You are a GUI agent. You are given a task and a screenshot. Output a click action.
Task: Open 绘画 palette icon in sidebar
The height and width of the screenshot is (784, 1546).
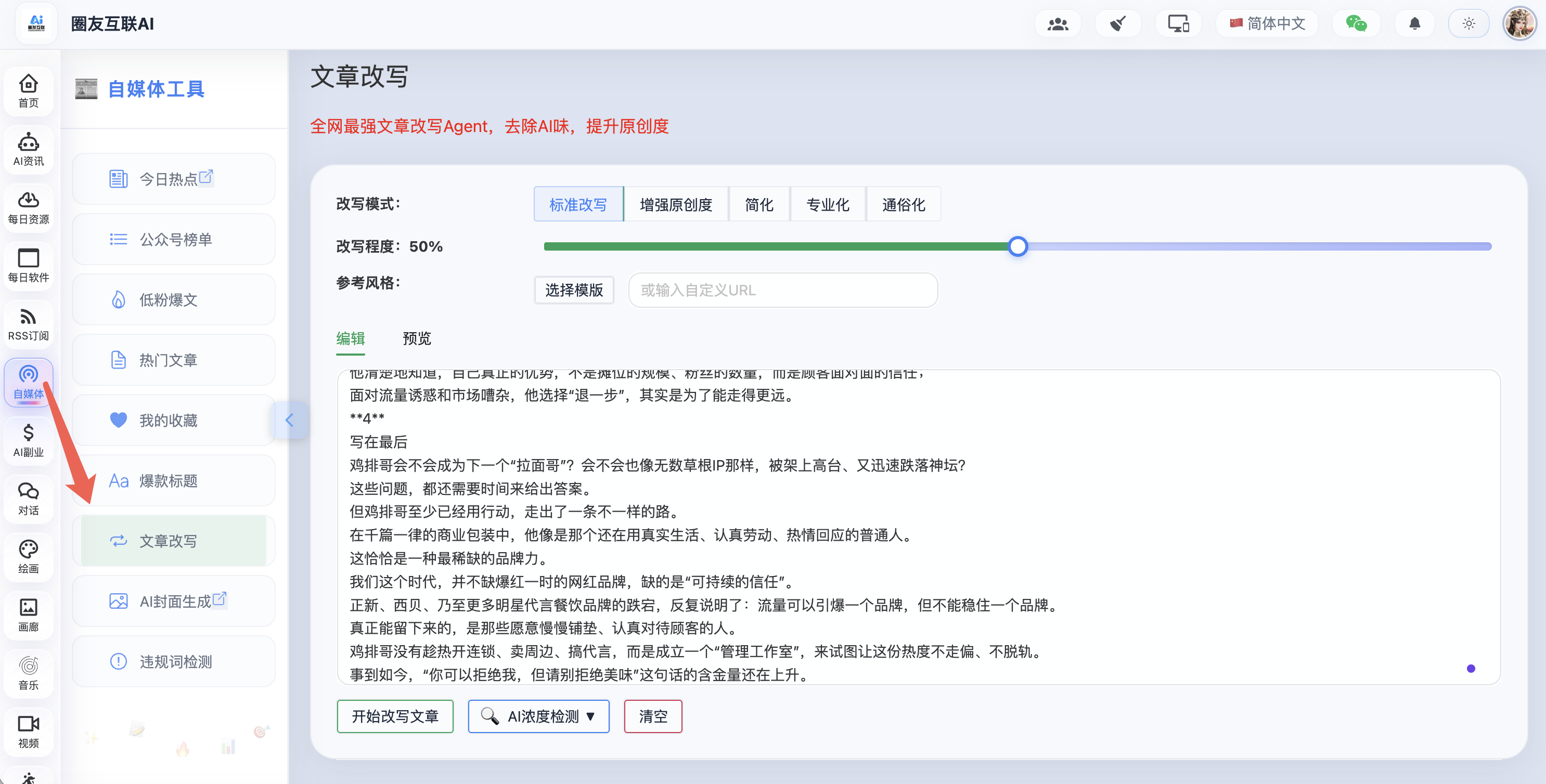(x=28, y=557)
